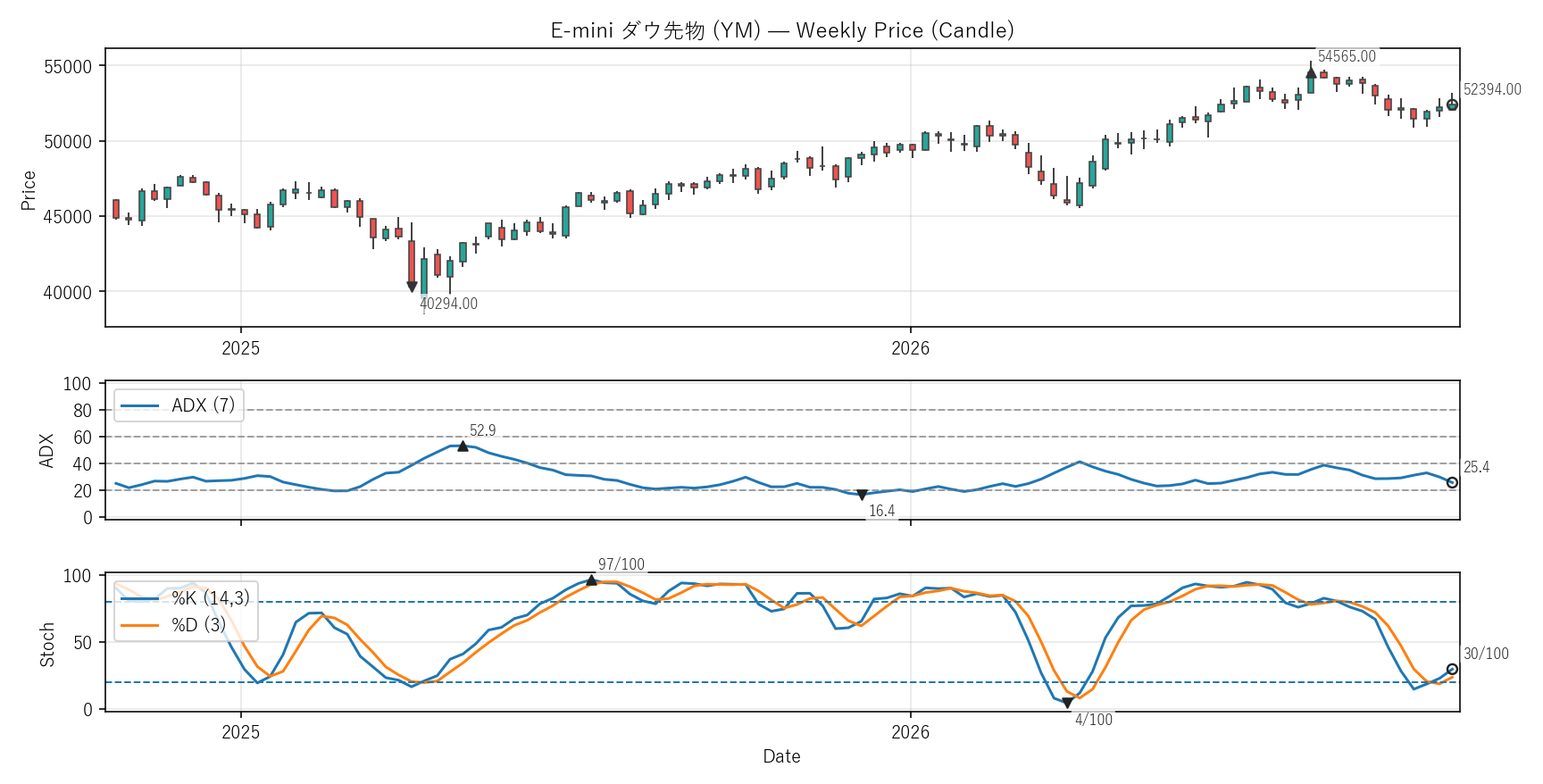Select the 60 tick on the ADX axis

[83, 438]
